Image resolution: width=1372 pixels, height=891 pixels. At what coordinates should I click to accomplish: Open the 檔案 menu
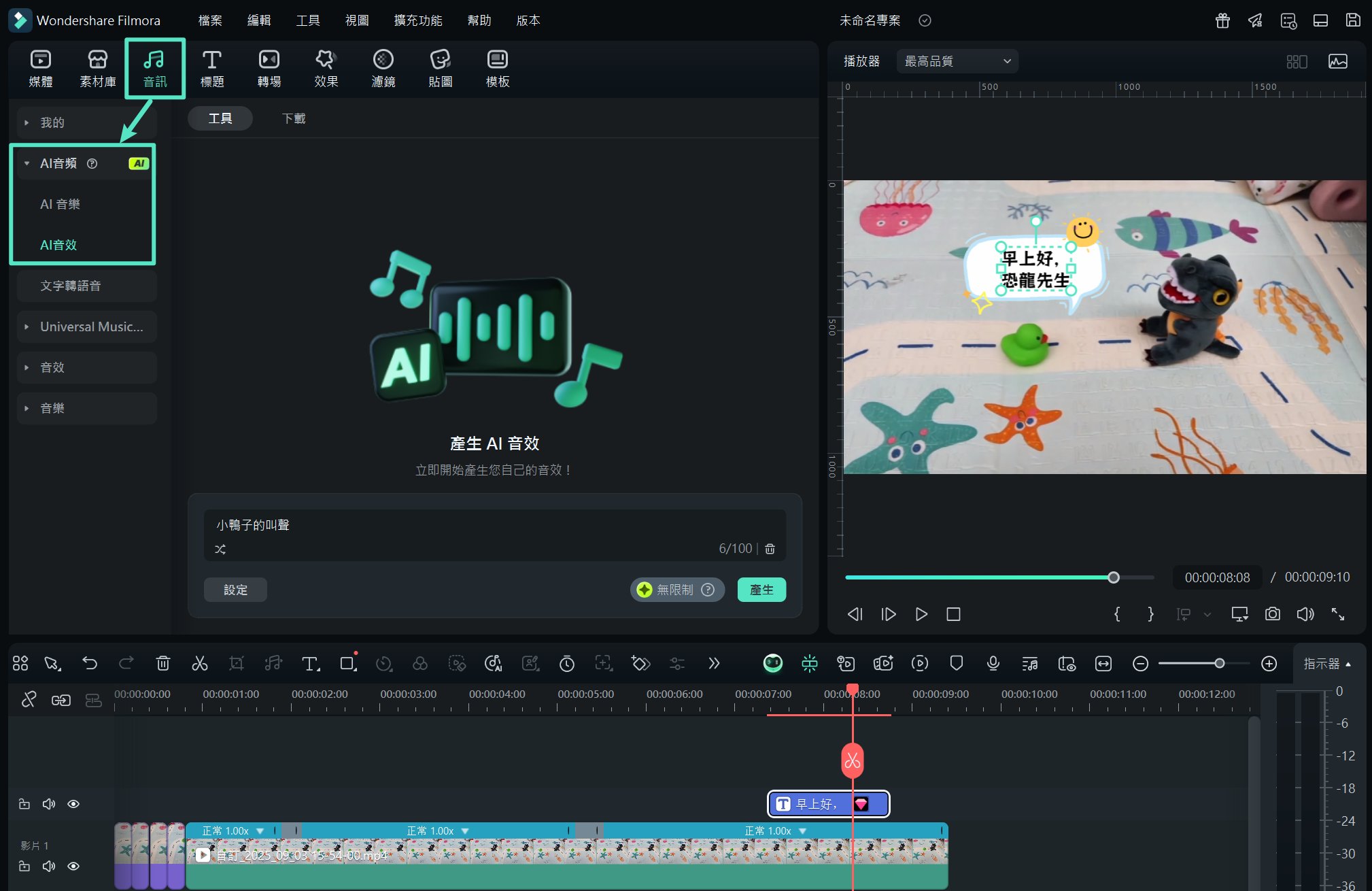(210, 20)
